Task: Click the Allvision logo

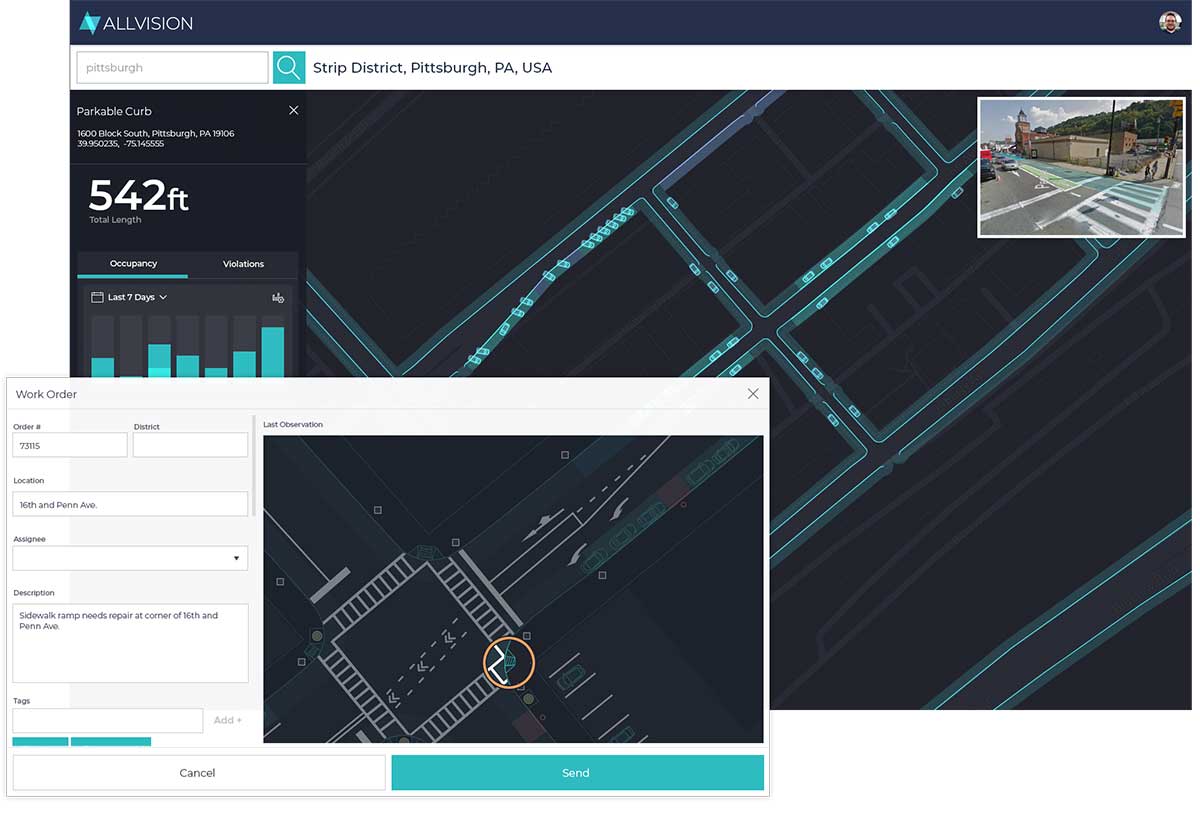Action: (136, 22)
